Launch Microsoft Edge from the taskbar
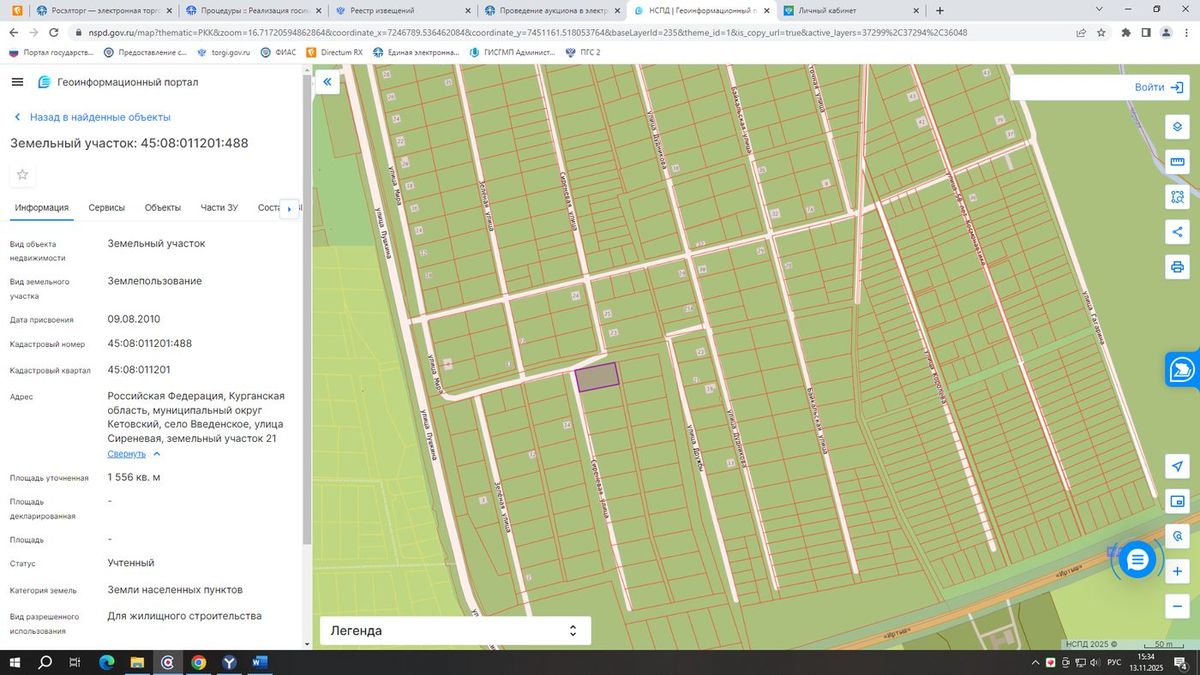 [107, 662]
